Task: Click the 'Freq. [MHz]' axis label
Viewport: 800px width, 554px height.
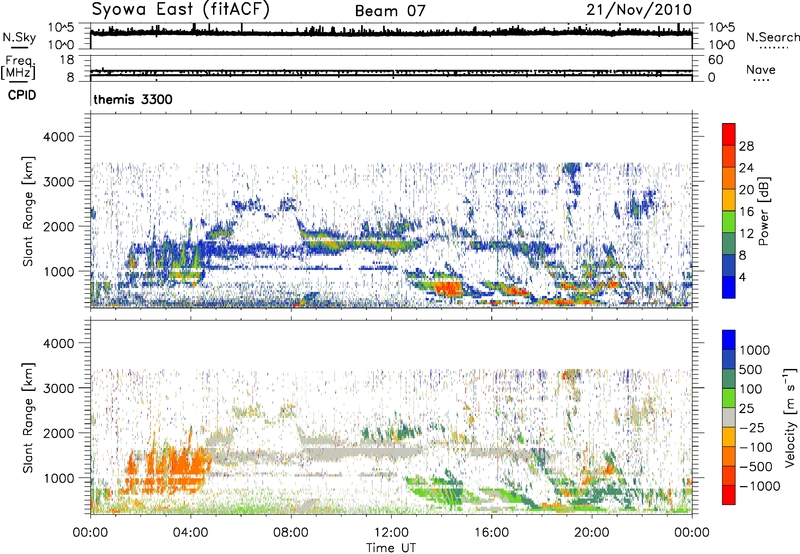Action: pos(18,67)
